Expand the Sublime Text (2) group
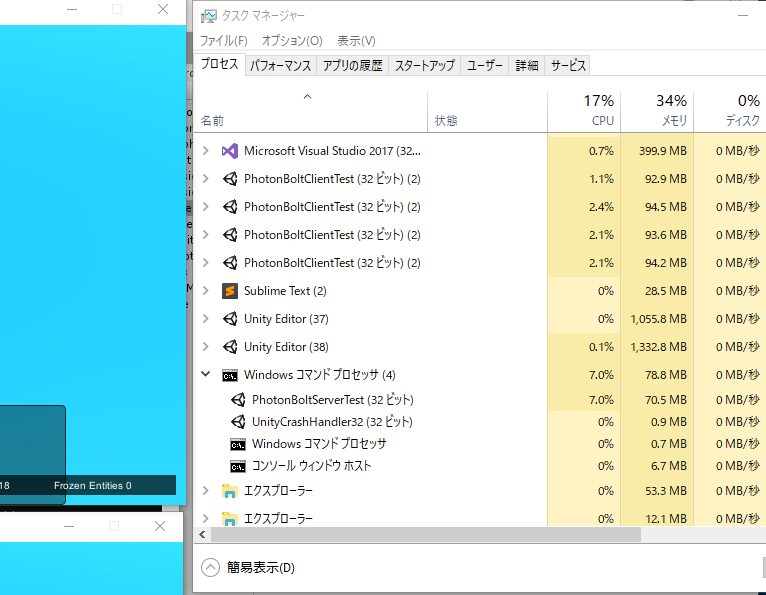 tap(206, 291)
